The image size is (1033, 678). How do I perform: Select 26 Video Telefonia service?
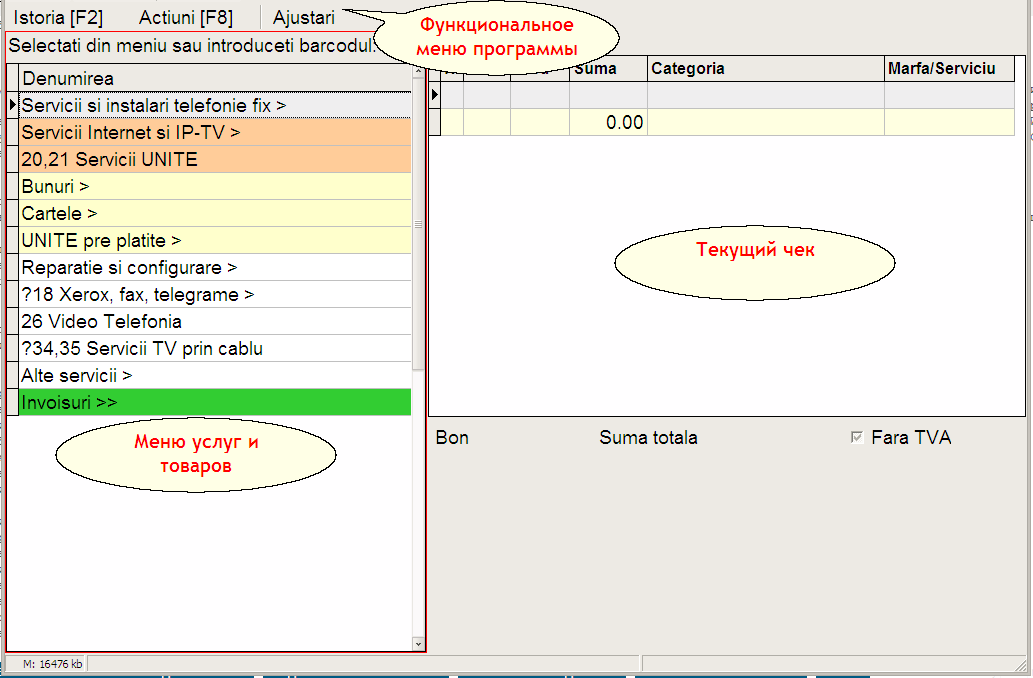215,322
